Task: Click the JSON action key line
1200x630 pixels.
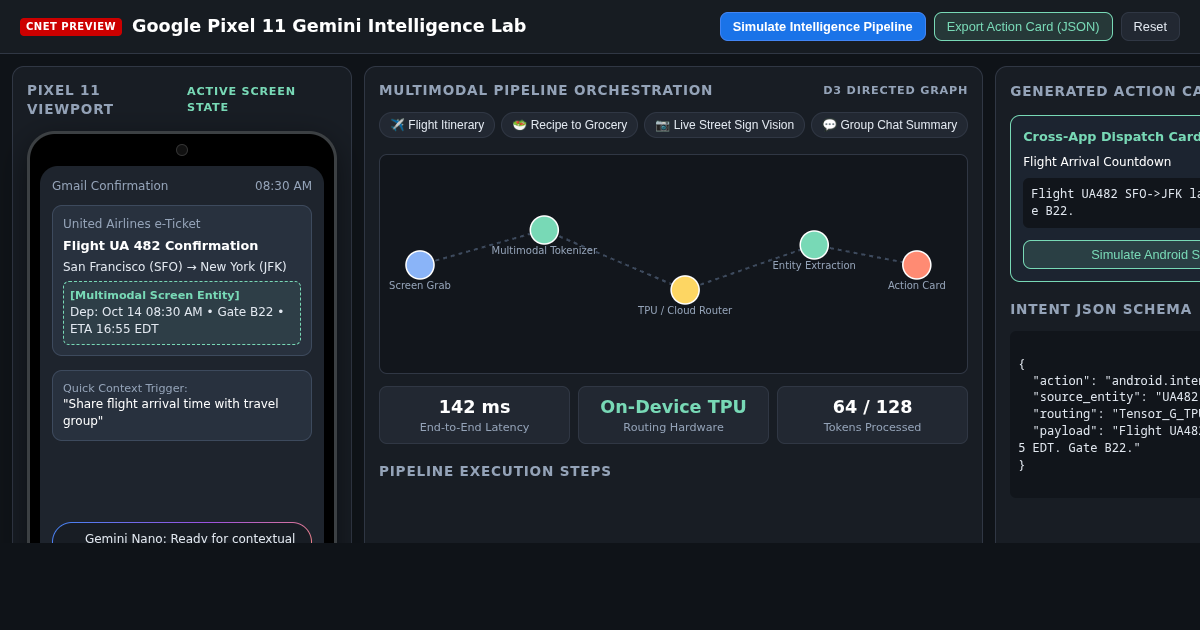Action: point(1115,381)
